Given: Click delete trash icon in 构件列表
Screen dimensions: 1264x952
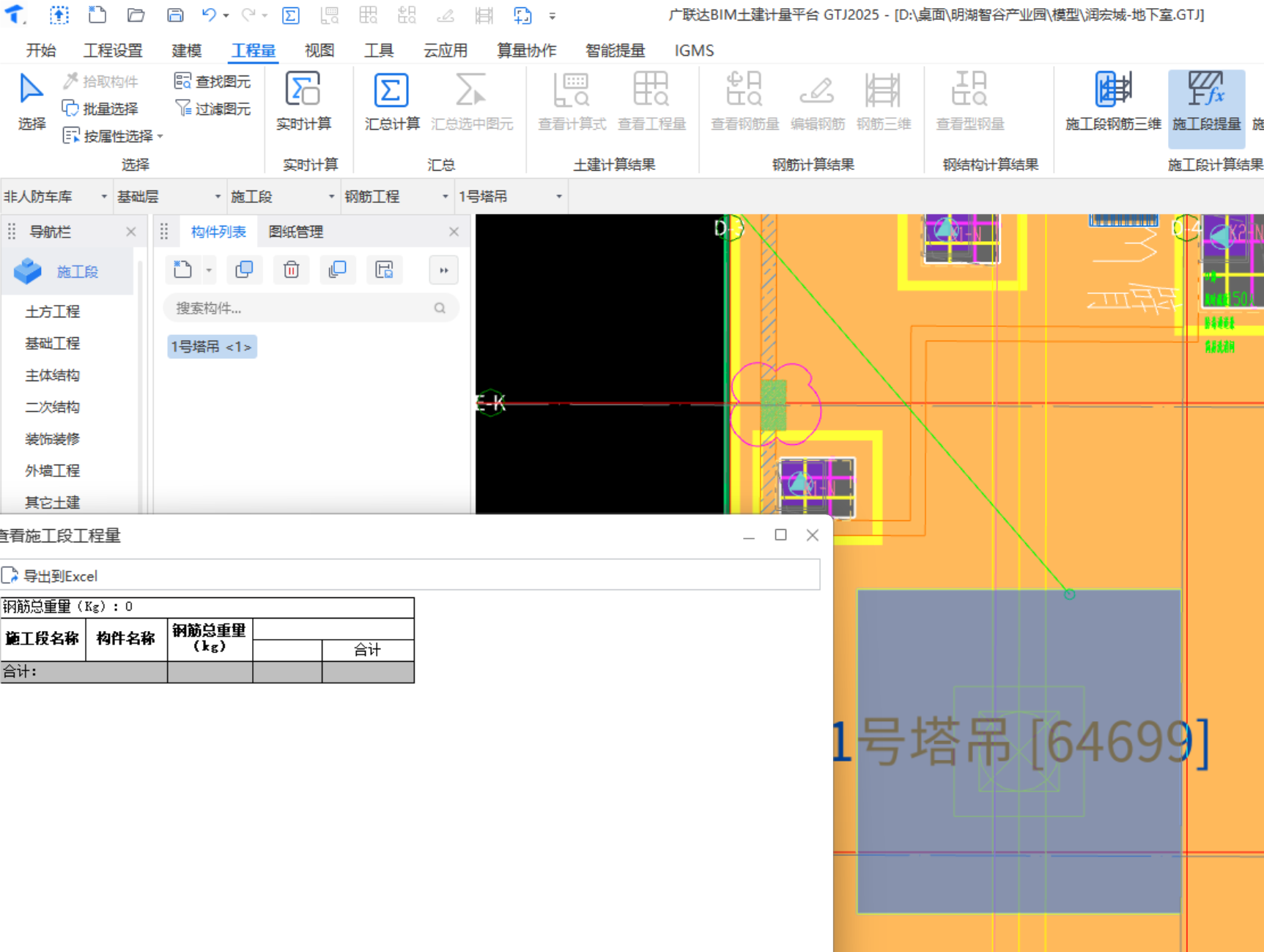Looking at the screenshot, I should [291, 270].
